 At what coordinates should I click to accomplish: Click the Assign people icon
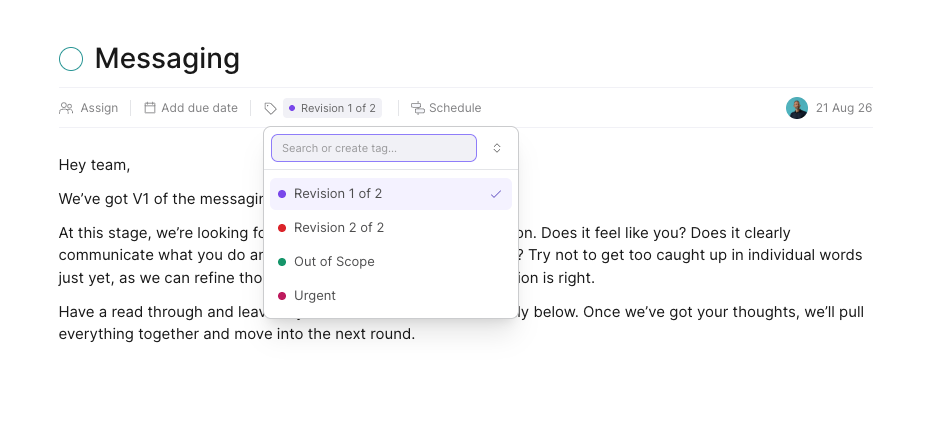pyautogui.click(x=66, y=108)
